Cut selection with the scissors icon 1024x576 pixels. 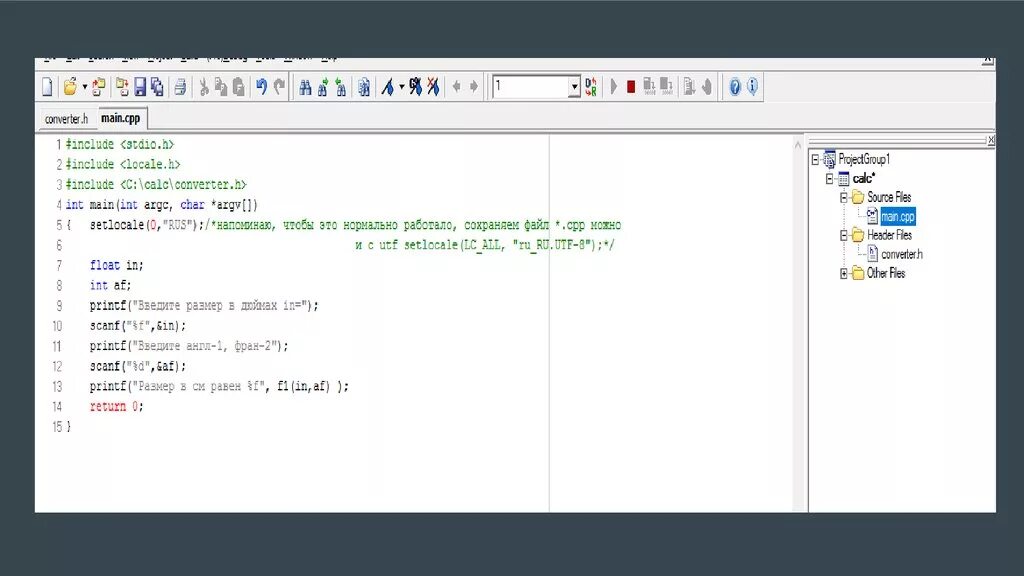point(204,87)
